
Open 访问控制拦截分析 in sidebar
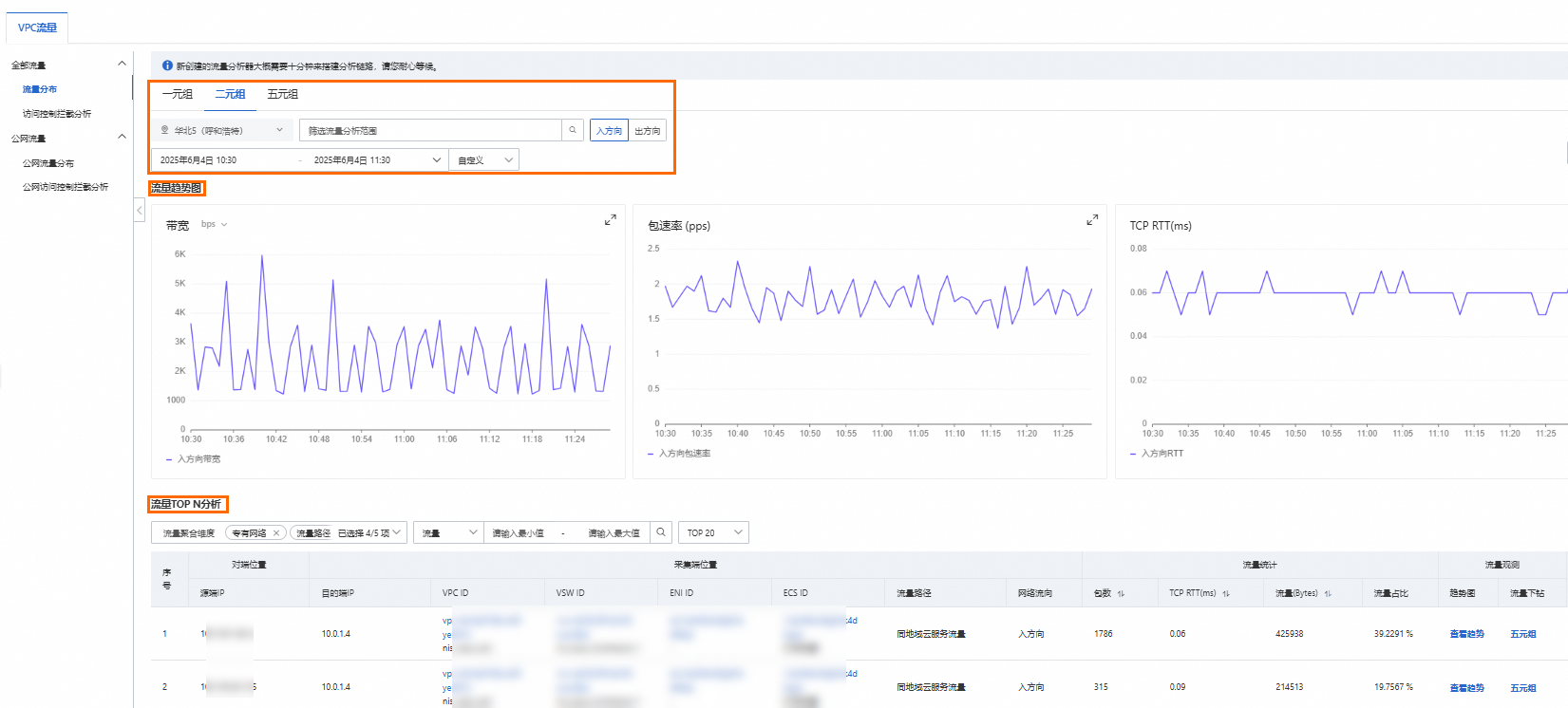coord(57,114)
